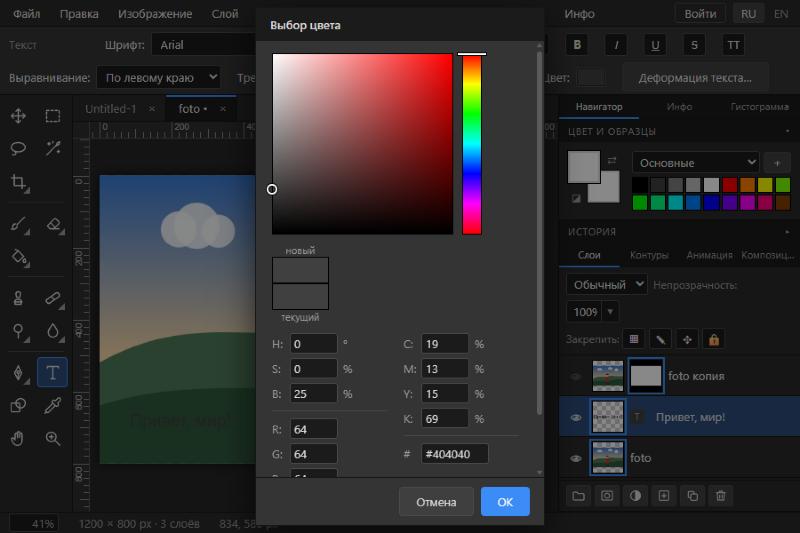
Task: Add new swatch plus button
Action: coord(777,163)
